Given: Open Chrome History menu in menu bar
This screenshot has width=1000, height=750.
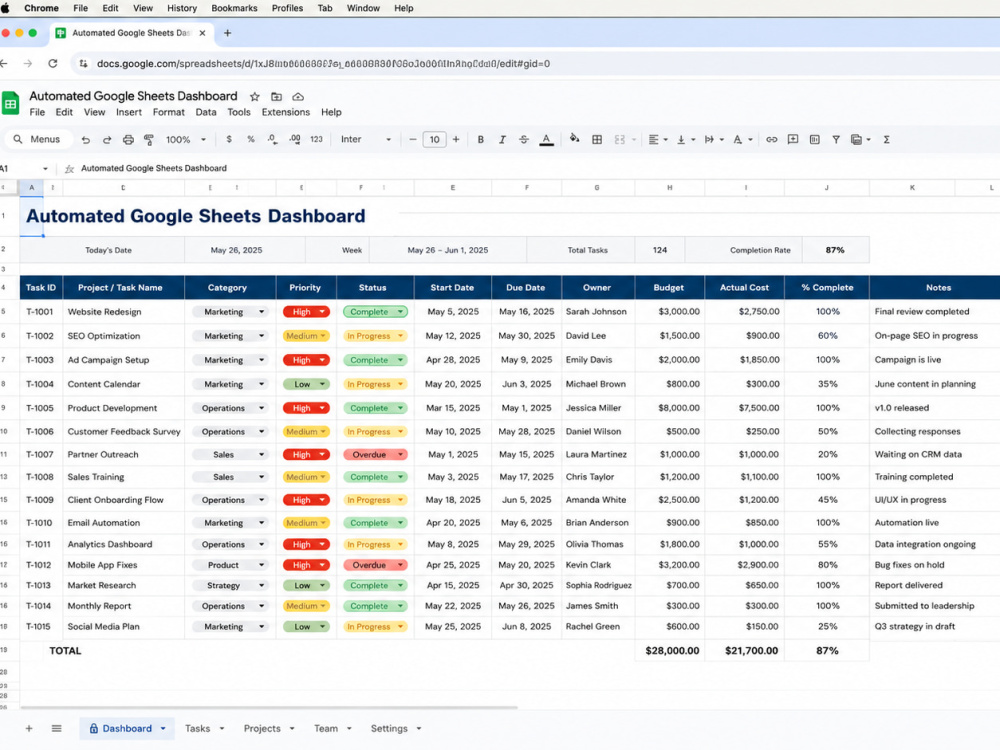Looking at the screenshot, I should [x=182, y=8].
